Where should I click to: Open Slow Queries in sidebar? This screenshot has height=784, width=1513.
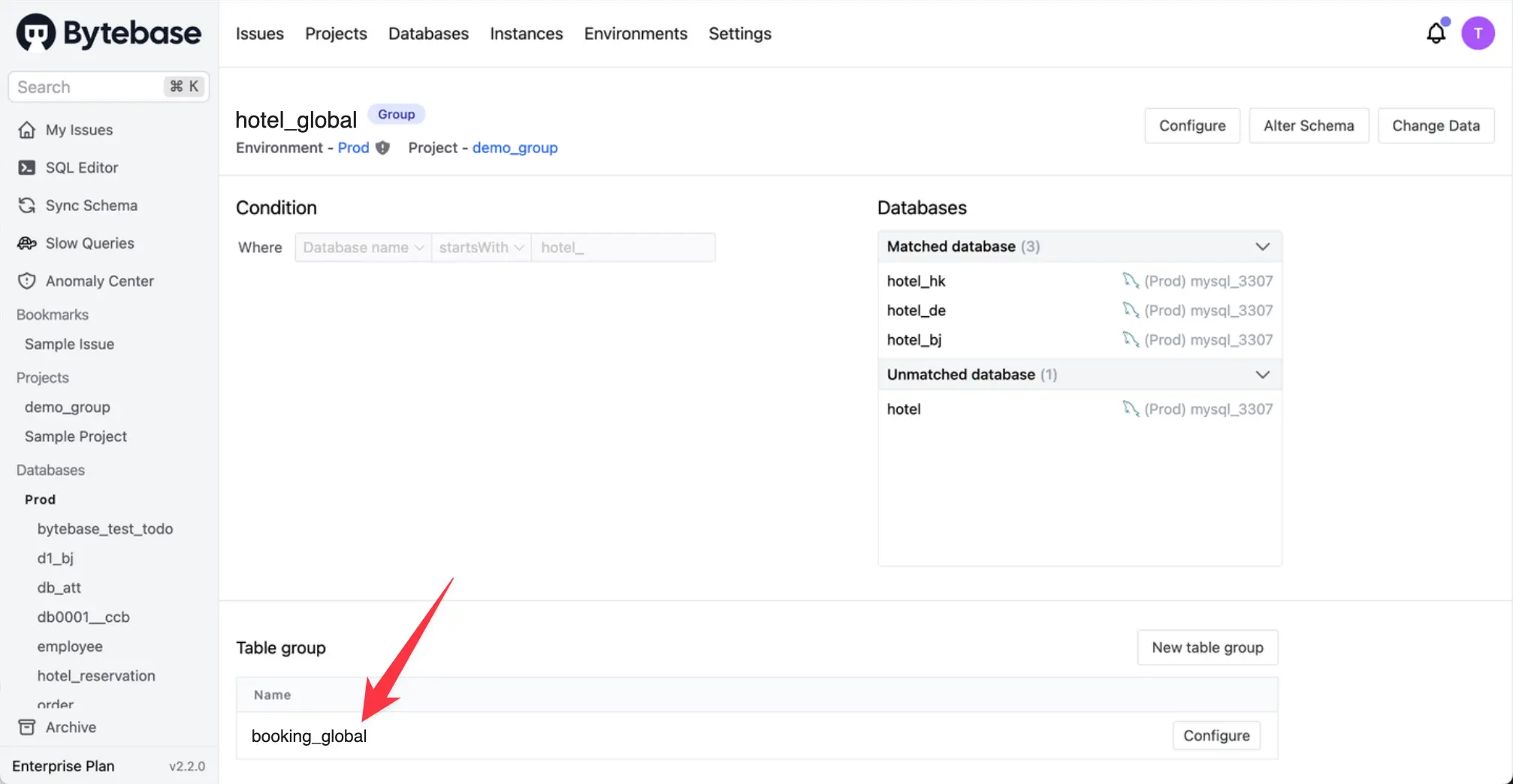(x=90, y=243)
